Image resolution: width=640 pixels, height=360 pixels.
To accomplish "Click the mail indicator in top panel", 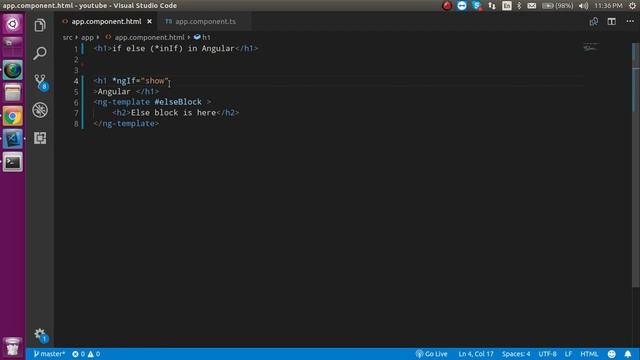I will (531, 6).
